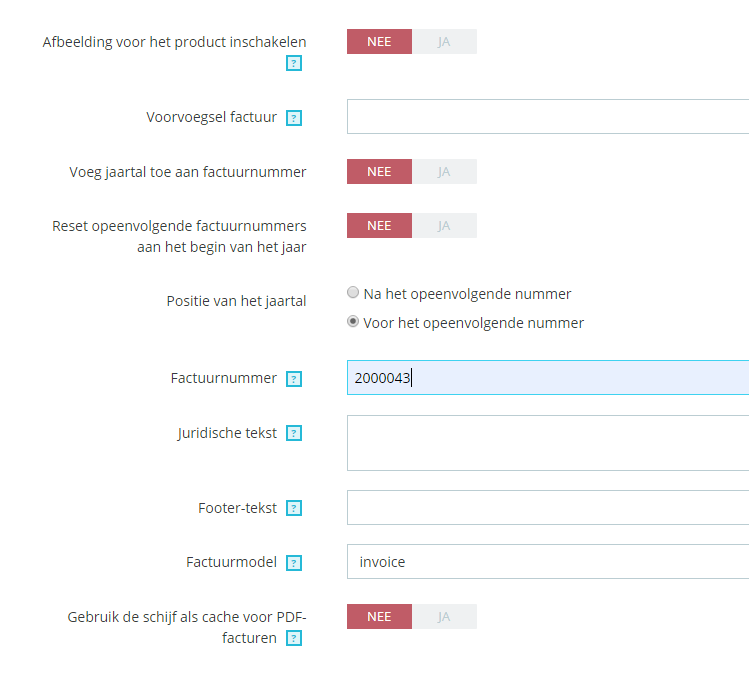Click help icon below Afbeelding voor het product
The width and height of the screenshot is (749, 691).
tap(294, 63)
